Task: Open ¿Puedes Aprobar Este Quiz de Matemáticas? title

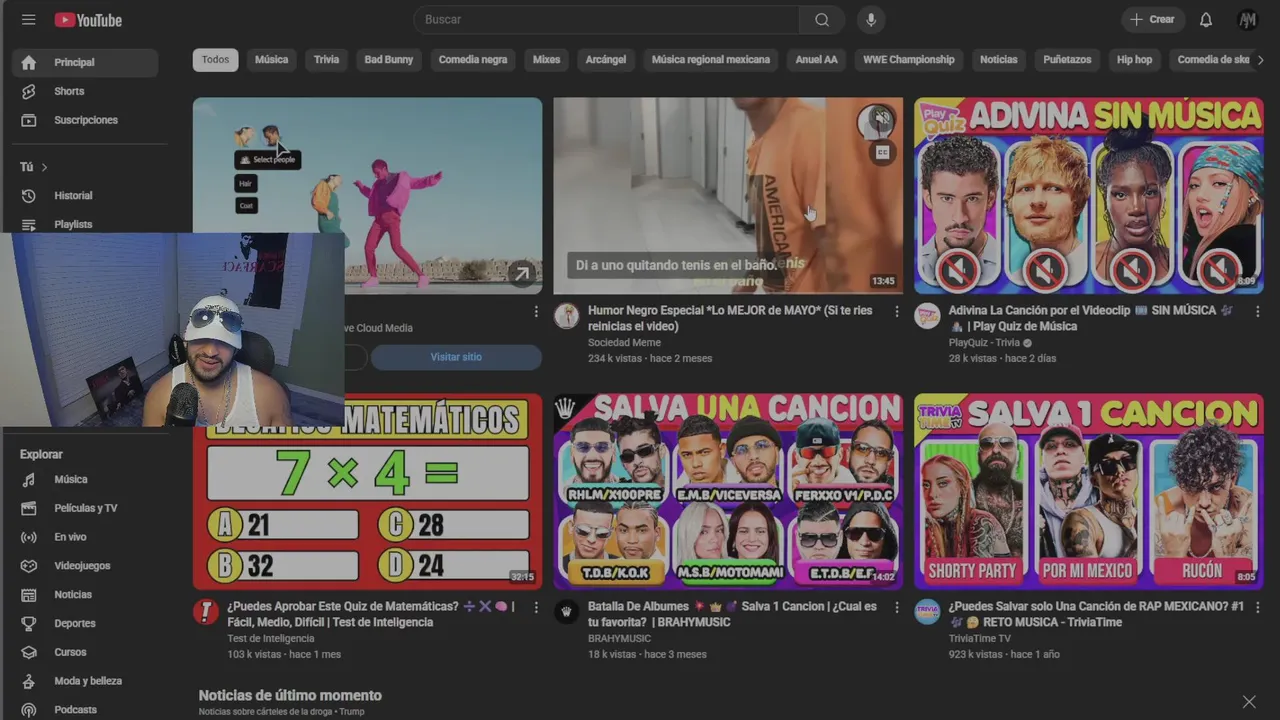Action: (x=371, y=614)
